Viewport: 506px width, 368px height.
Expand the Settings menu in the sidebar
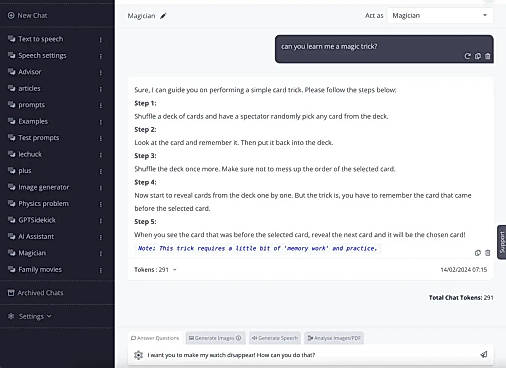click(x=30, y=316)
